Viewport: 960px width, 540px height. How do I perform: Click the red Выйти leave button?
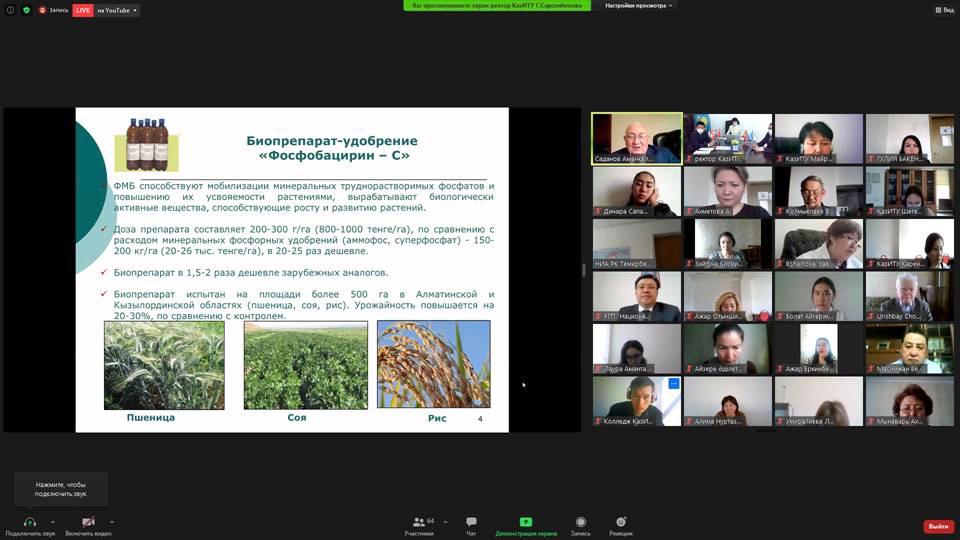pos(938,526)
